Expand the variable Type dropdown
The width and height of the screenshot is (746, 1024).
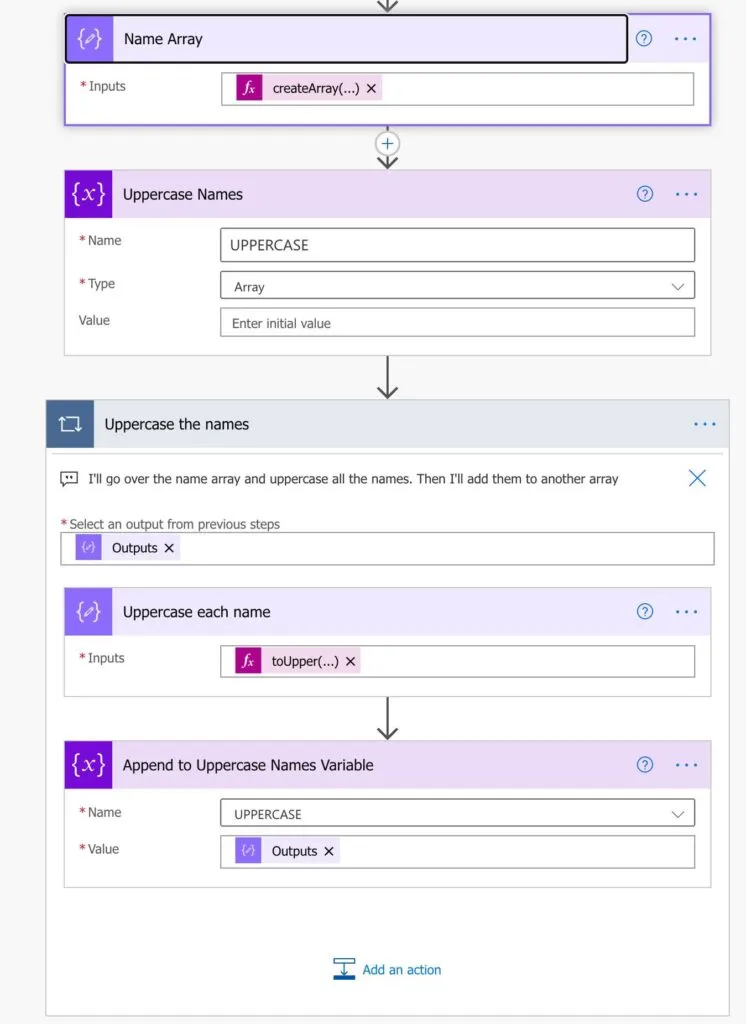pos(678,286)
